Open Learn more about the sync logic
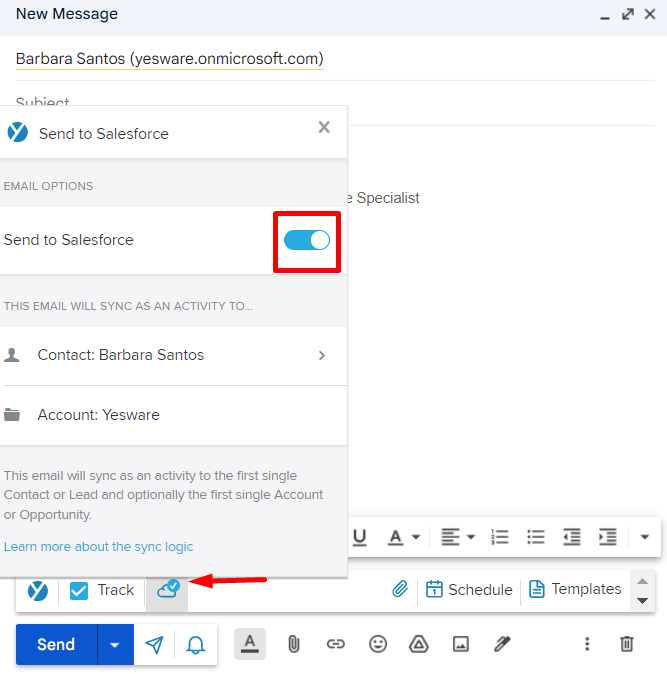Screen dimensions: 667x674 click(x=98, y=547)
